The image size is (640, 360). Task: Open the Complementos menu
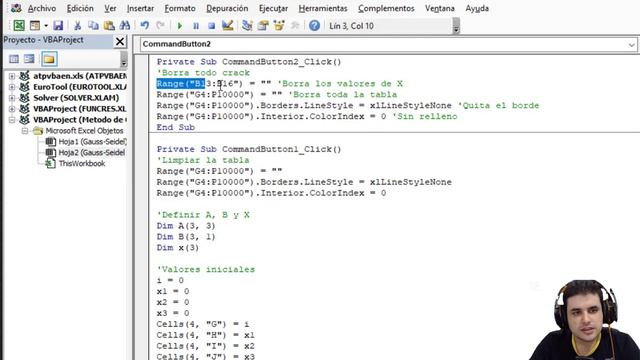[386, 9]
